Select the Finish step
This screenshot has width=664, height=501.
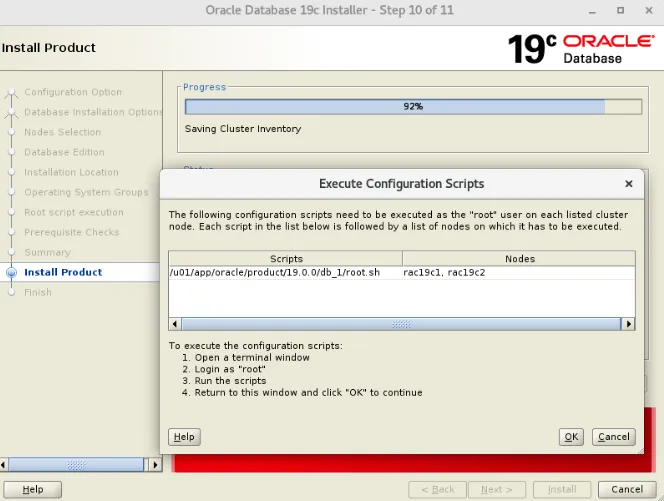tap(38, 292)
